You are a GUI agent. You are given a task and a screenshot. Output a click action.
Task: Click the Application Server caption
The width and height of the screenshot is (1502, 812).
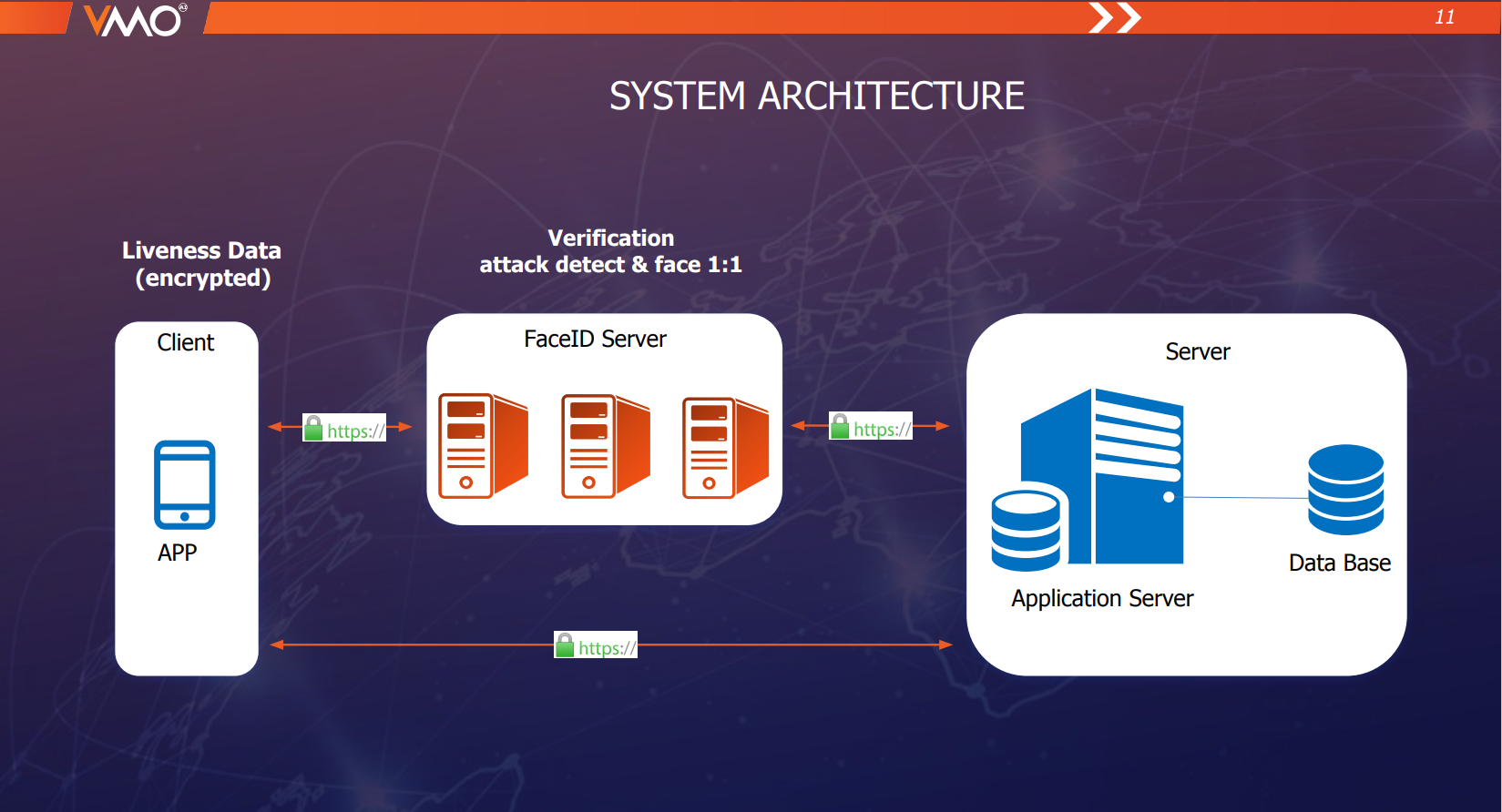pyautogui.click(x=1102, y=598)
